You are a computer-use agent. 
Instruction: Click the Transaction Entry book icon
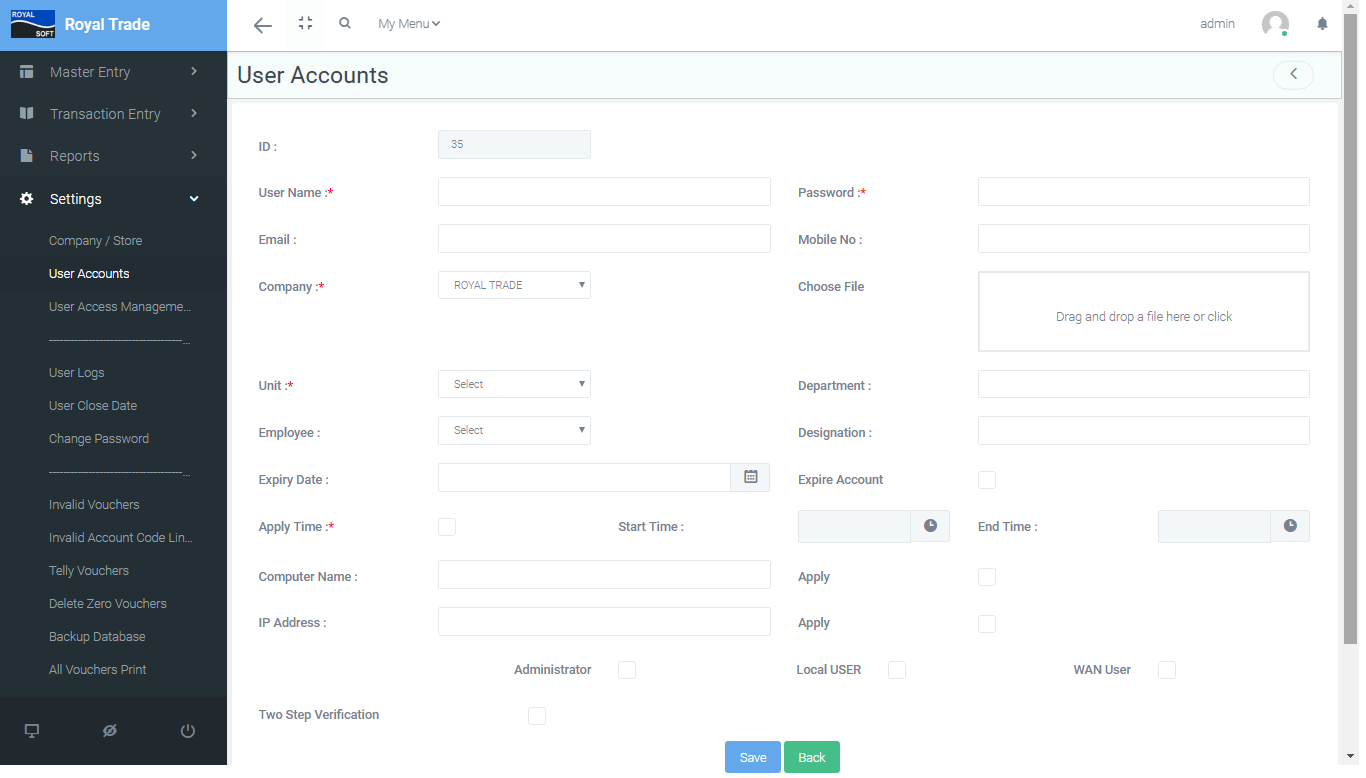pyautogui.click(x=27, y=114)
